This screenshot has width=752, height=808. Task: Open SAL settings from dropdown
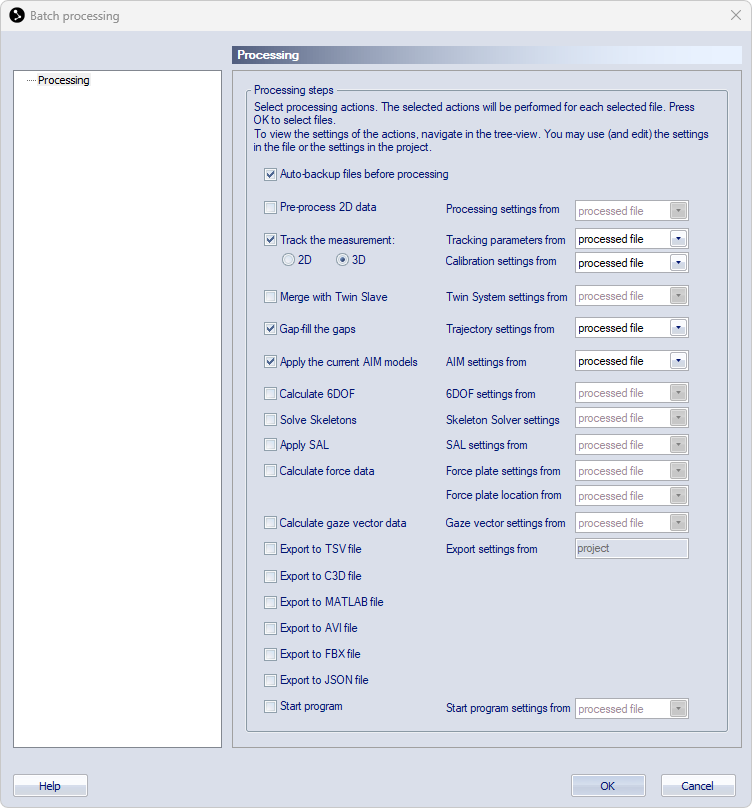click(x=631, y=445)
